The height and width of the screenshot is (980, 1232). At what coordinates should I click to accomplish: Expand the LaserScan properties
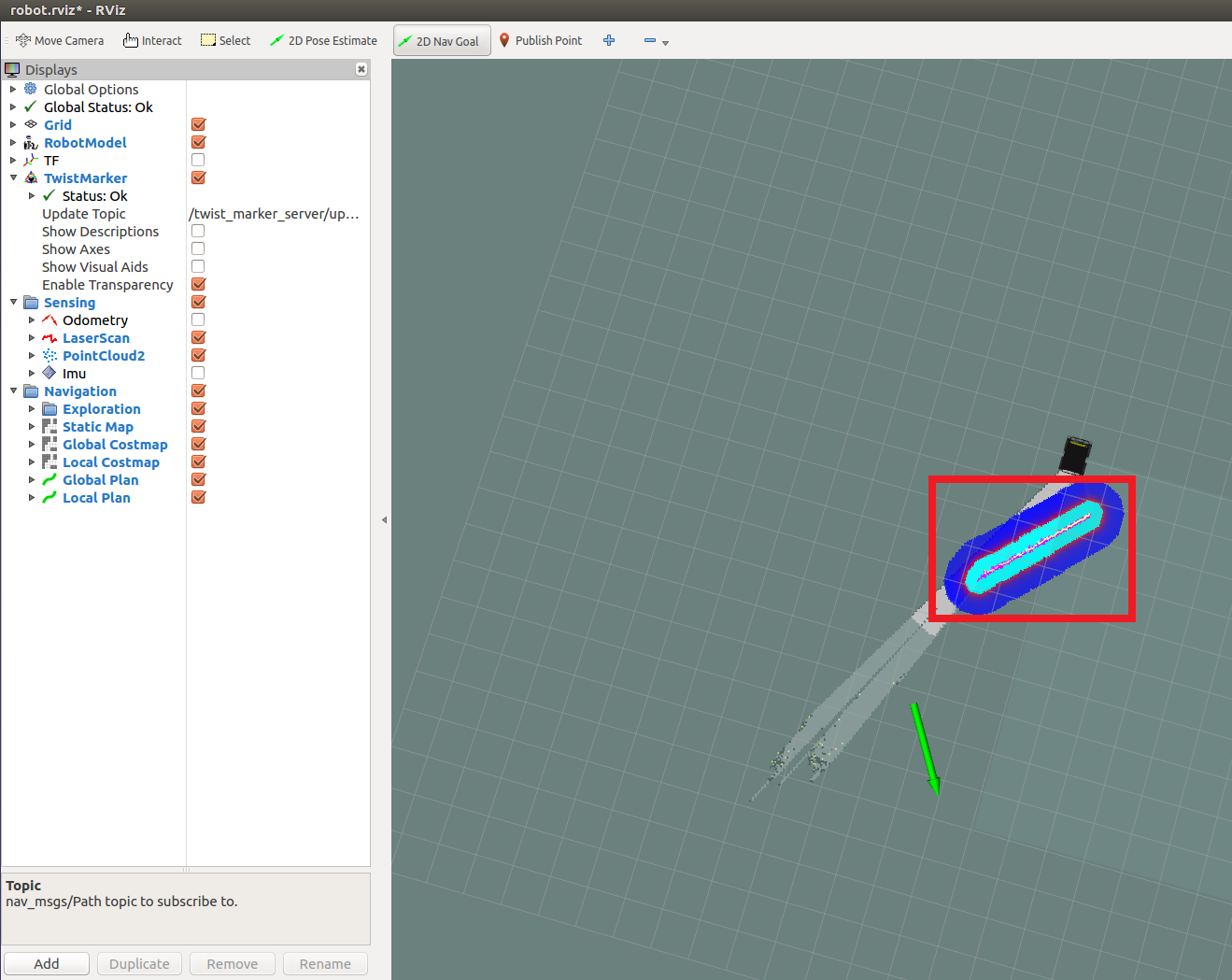(32, 337)
